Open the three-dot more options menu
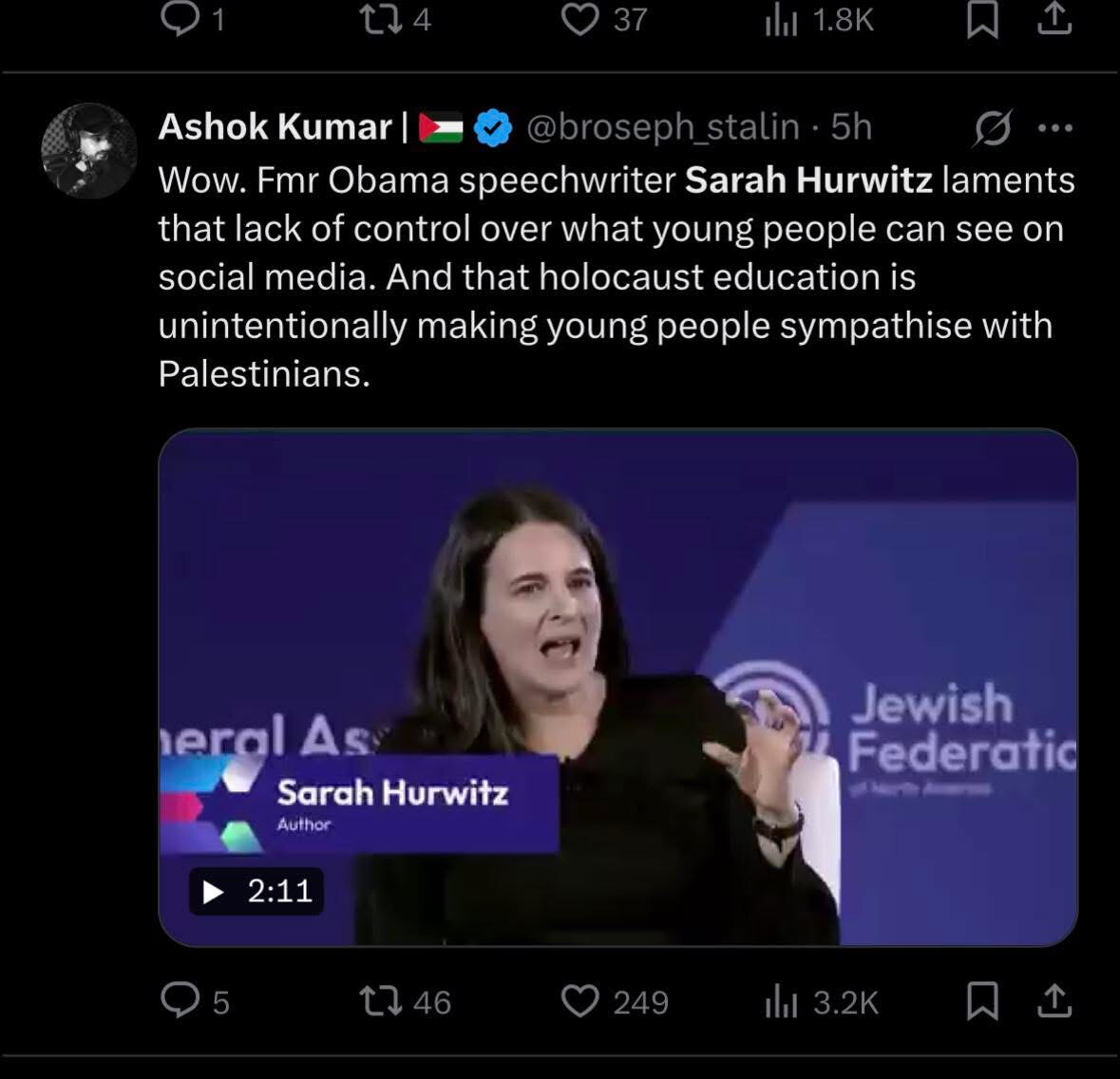 pyautogui.click(x=1054, y=127)
